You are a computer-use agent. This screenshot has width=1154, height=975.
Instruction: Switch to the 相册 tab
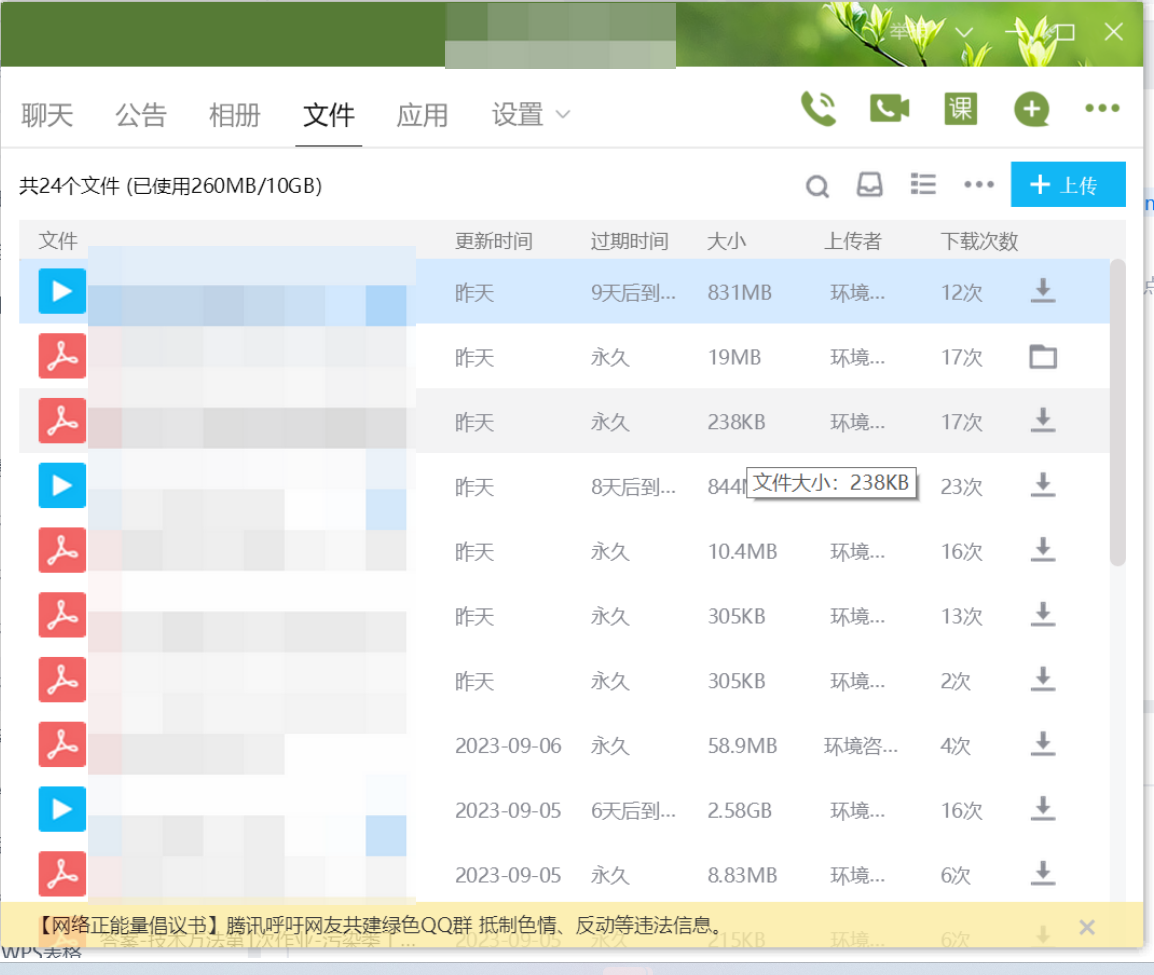pos(234,115)
